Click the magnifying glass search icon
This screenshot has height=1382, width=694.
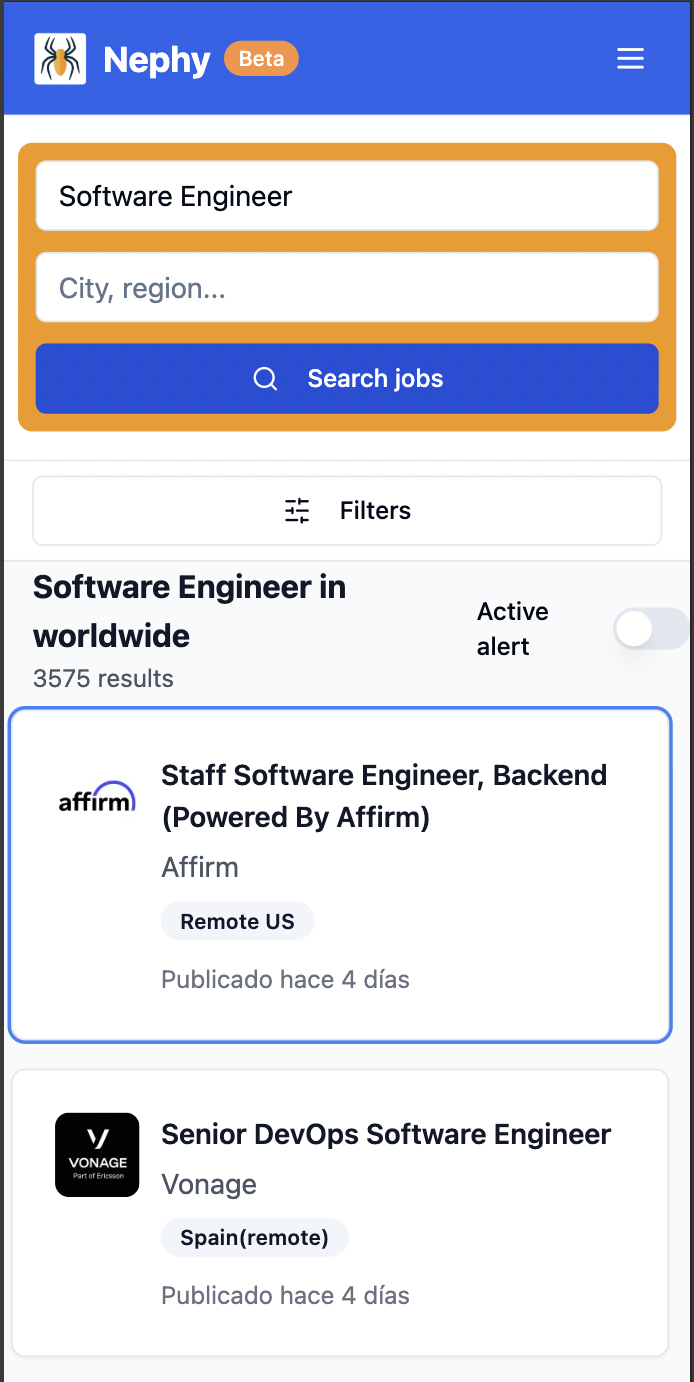[265, 378]
